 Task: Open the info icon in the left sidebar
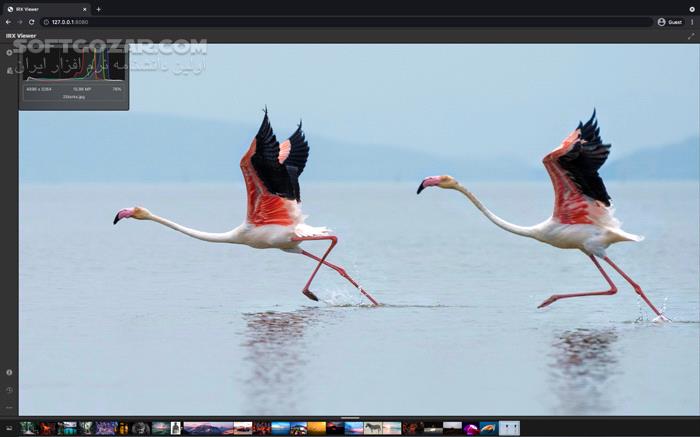9,372
